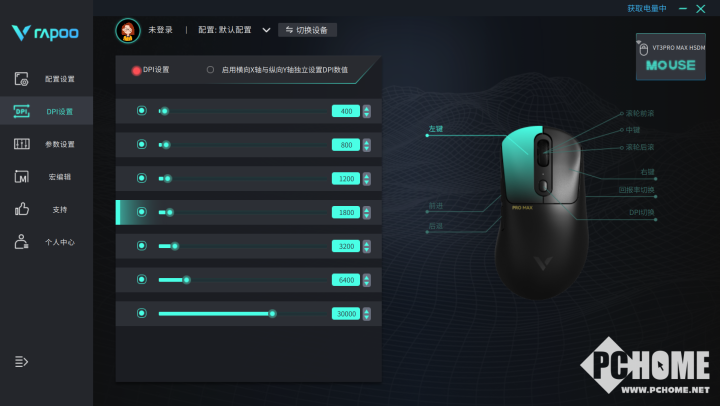
Task: Open the 宏编辑 macro editor icon
Action: tap(22, 176)
